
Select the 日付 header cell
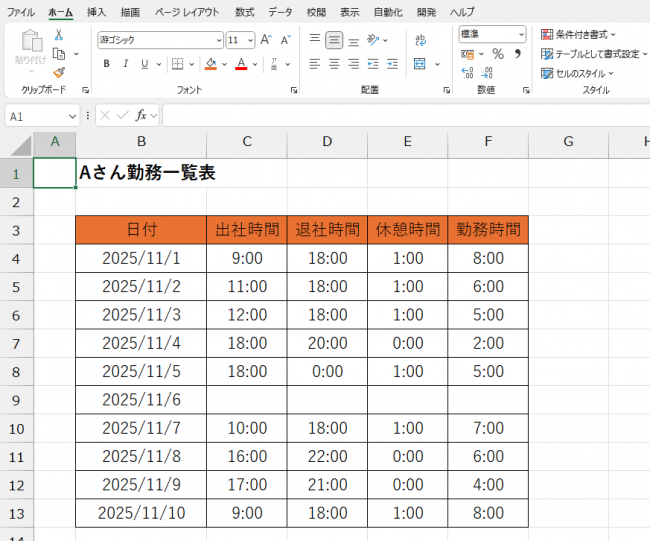141,229
